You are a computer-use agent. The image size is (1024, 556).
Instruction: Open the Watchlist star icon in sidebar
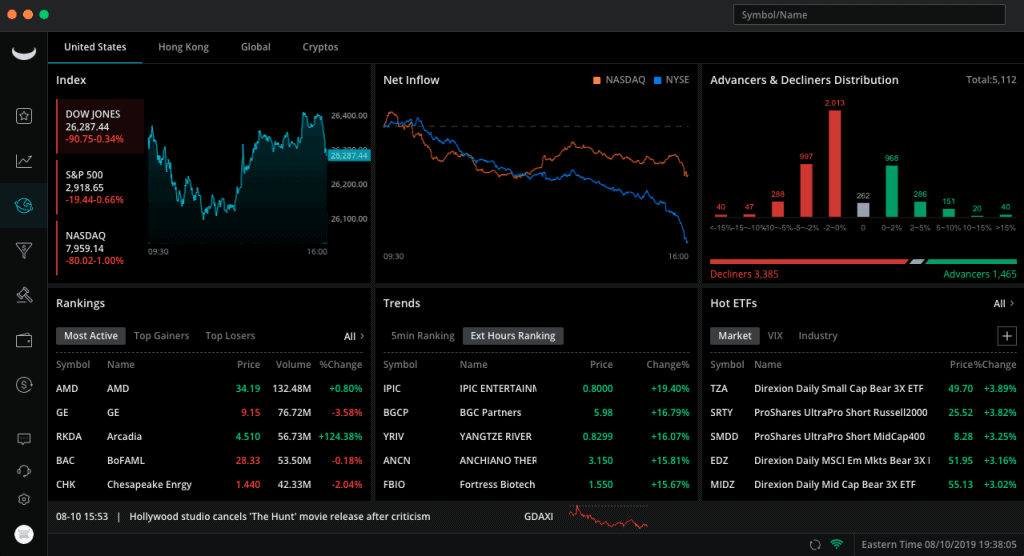click(x=24, y=116)
